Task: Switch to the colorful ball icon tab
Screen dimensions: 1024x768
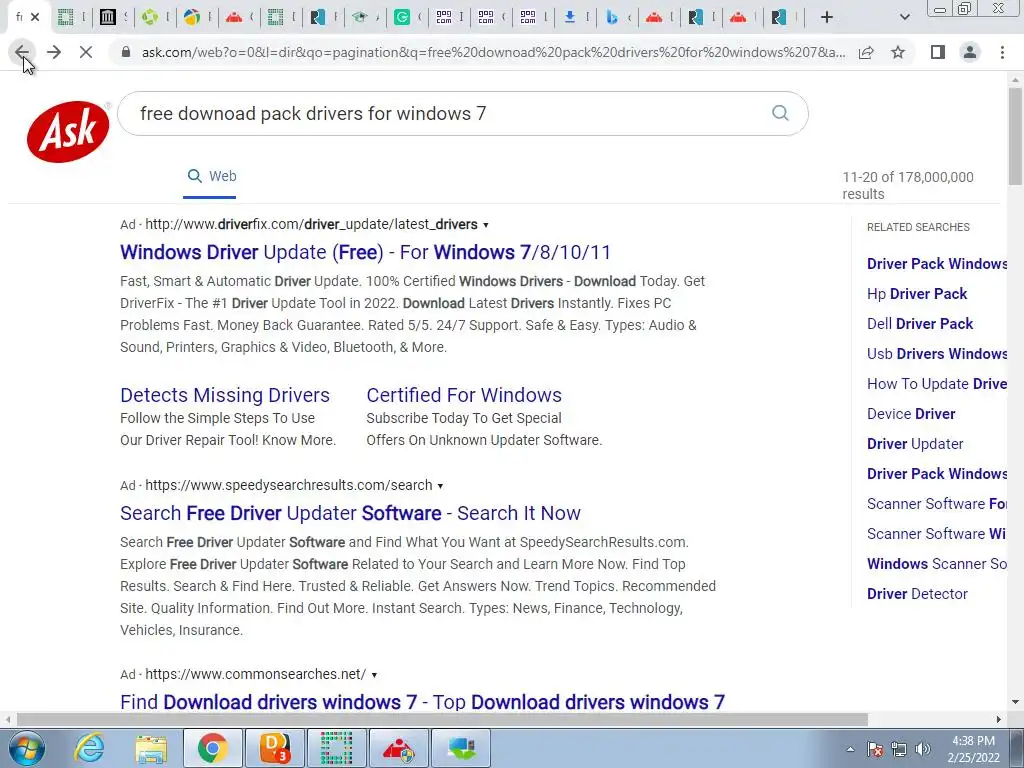Action: point(192,18)
